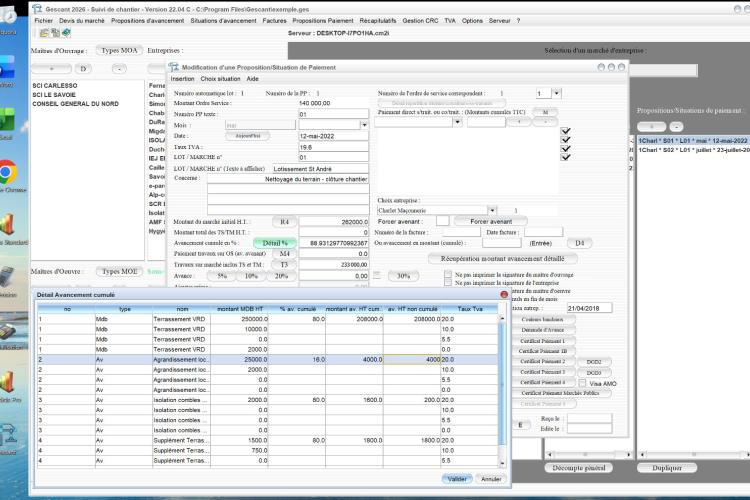Open the Google Chrome desktop icon
750x500 pixels.
[x=8, y=172]
